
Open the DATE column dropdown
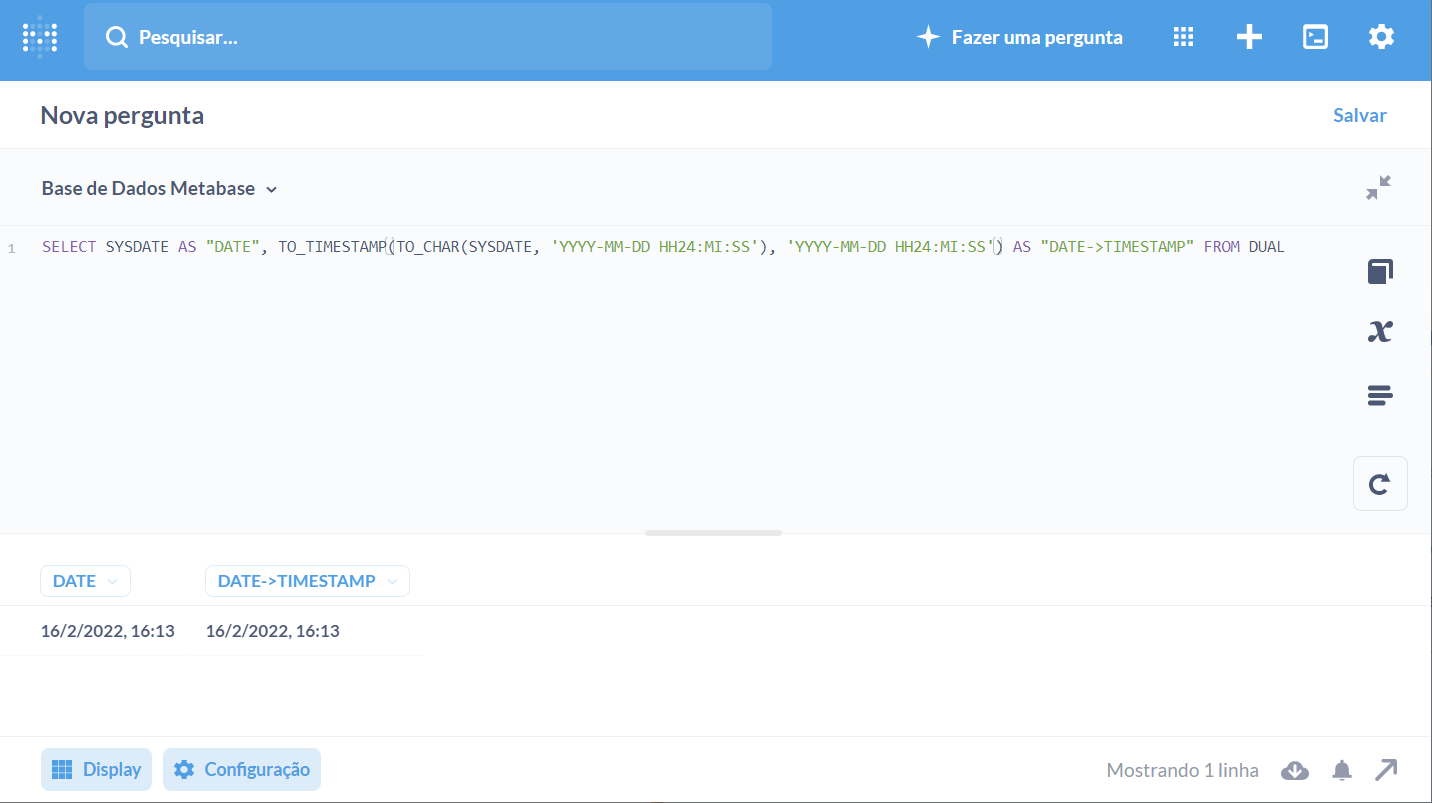click(x=85, y=581)
